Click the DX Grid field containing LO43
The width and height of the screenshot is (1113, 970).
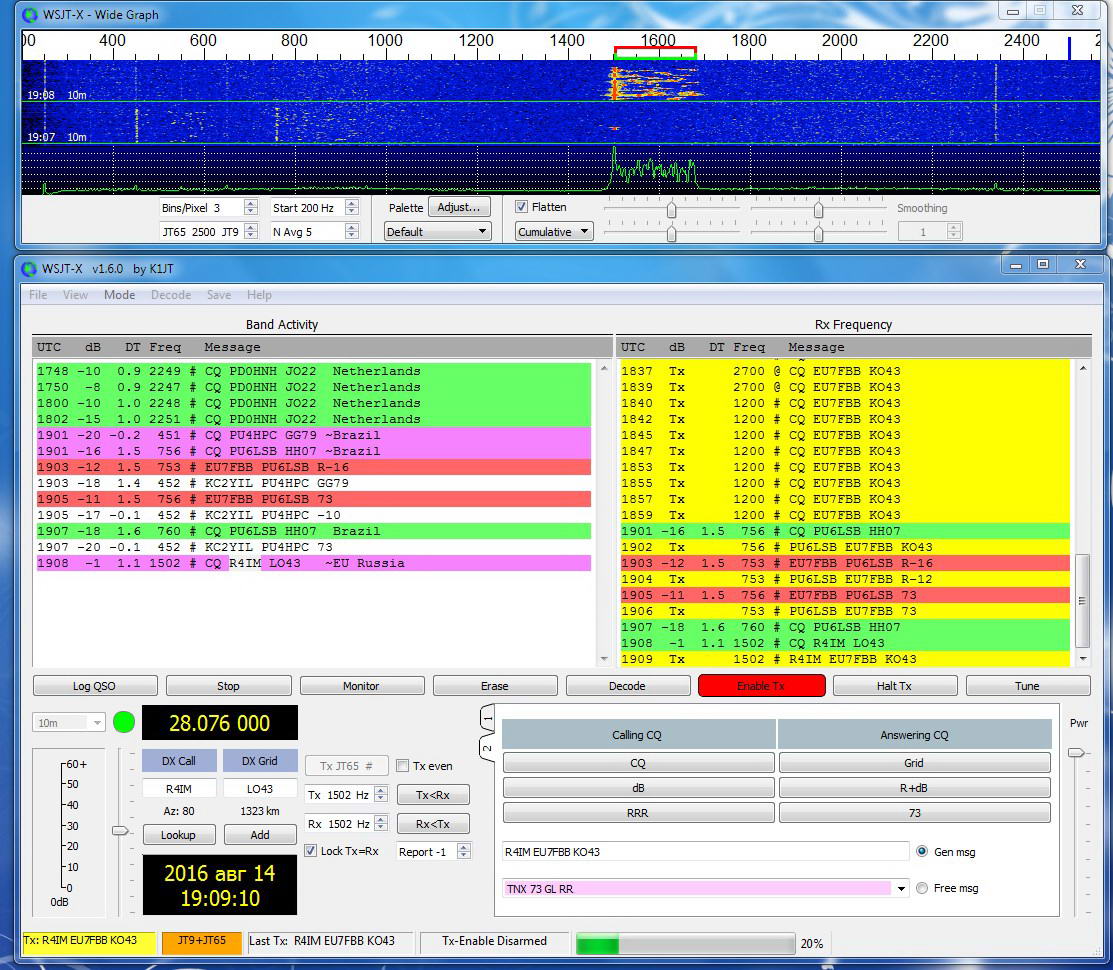[260, 788]
